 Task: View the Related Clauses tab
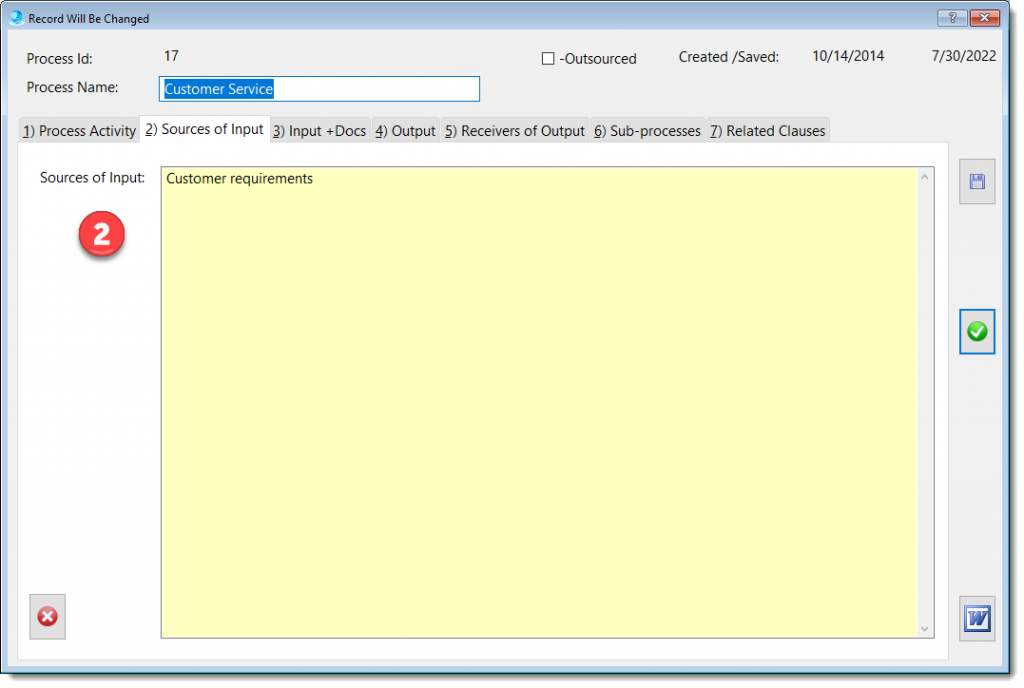tap(768, 131)
